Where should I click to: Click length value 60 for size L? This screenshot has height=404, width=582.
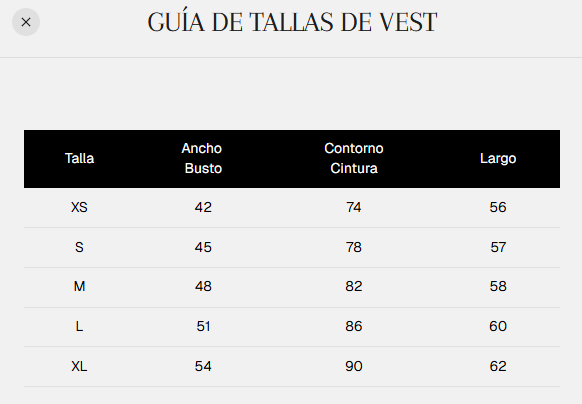(x=498, y=327)
